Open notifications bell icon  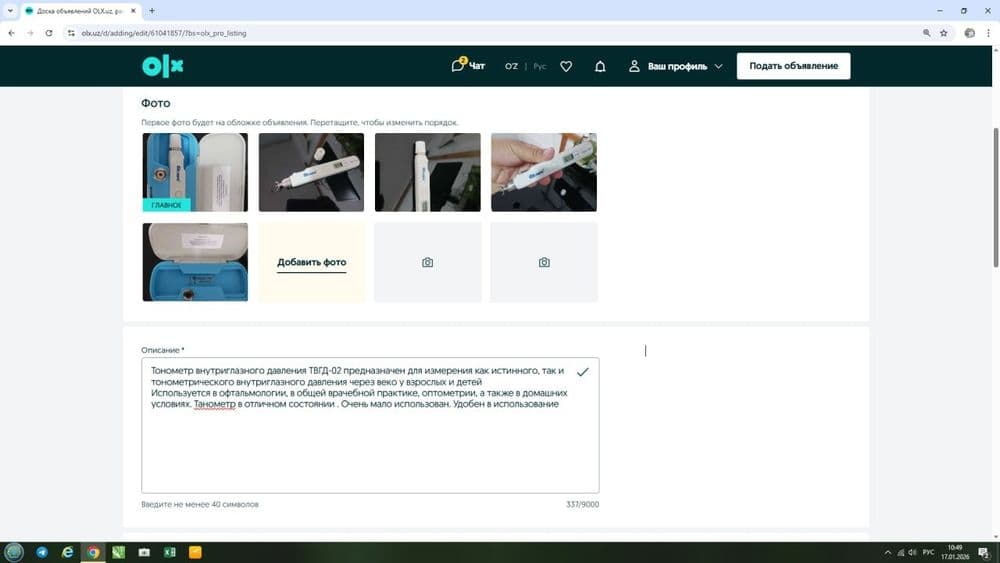click(x=600, y=66)
